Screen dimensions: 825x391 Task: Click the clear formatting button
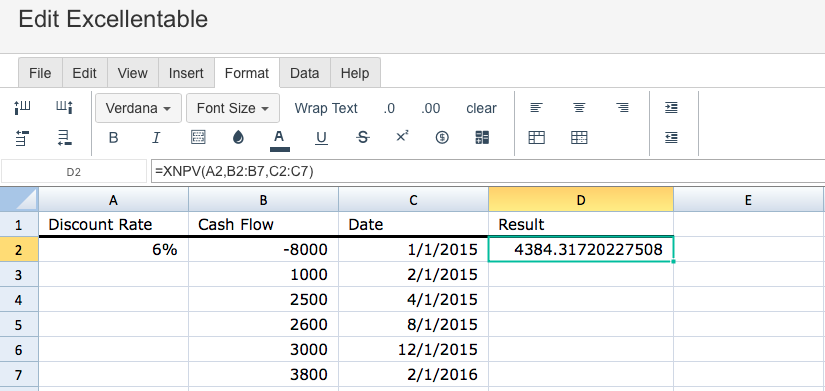point(481,108)
